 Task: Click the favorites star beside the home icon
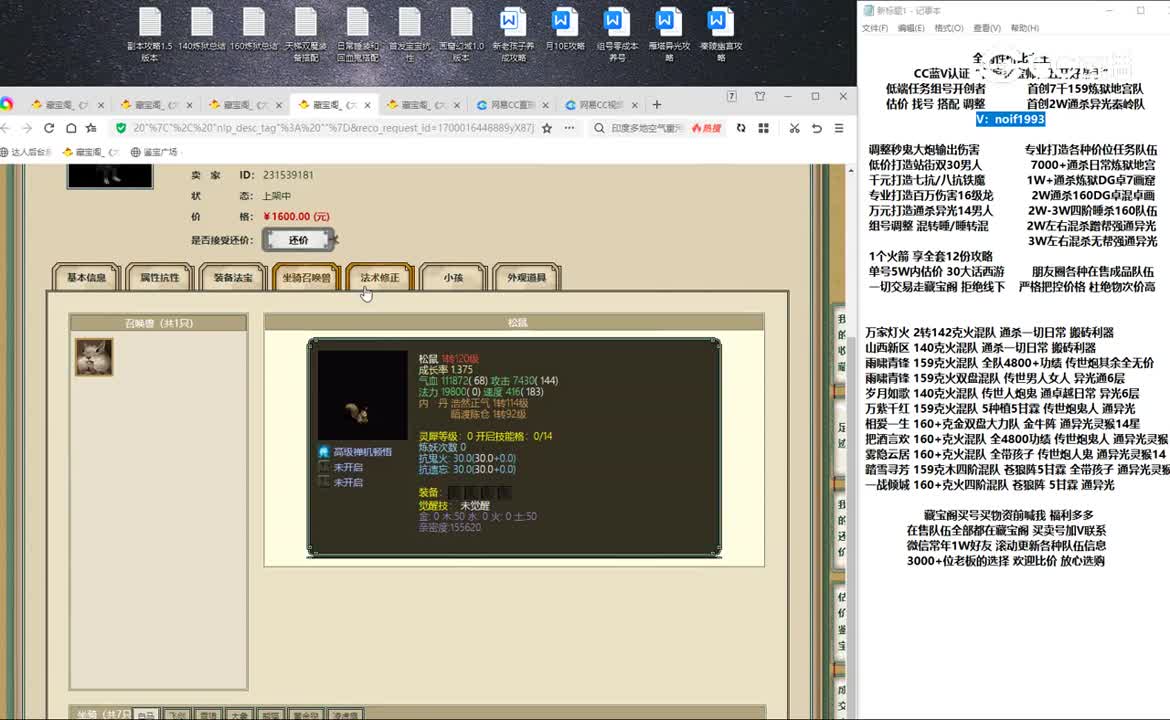tap(92, 128)
